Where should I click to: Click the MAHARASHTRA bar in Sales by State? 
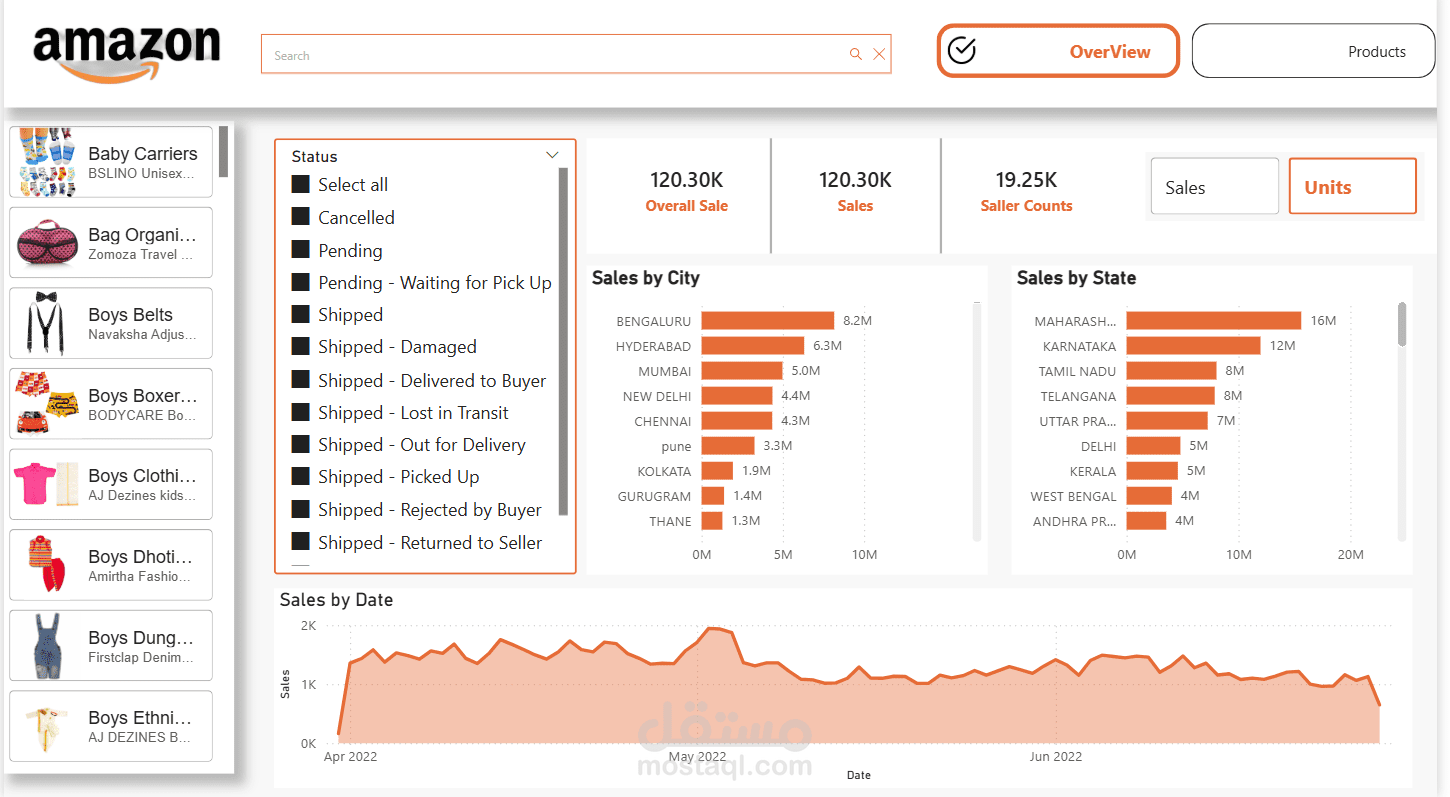tap(1214, 321)
